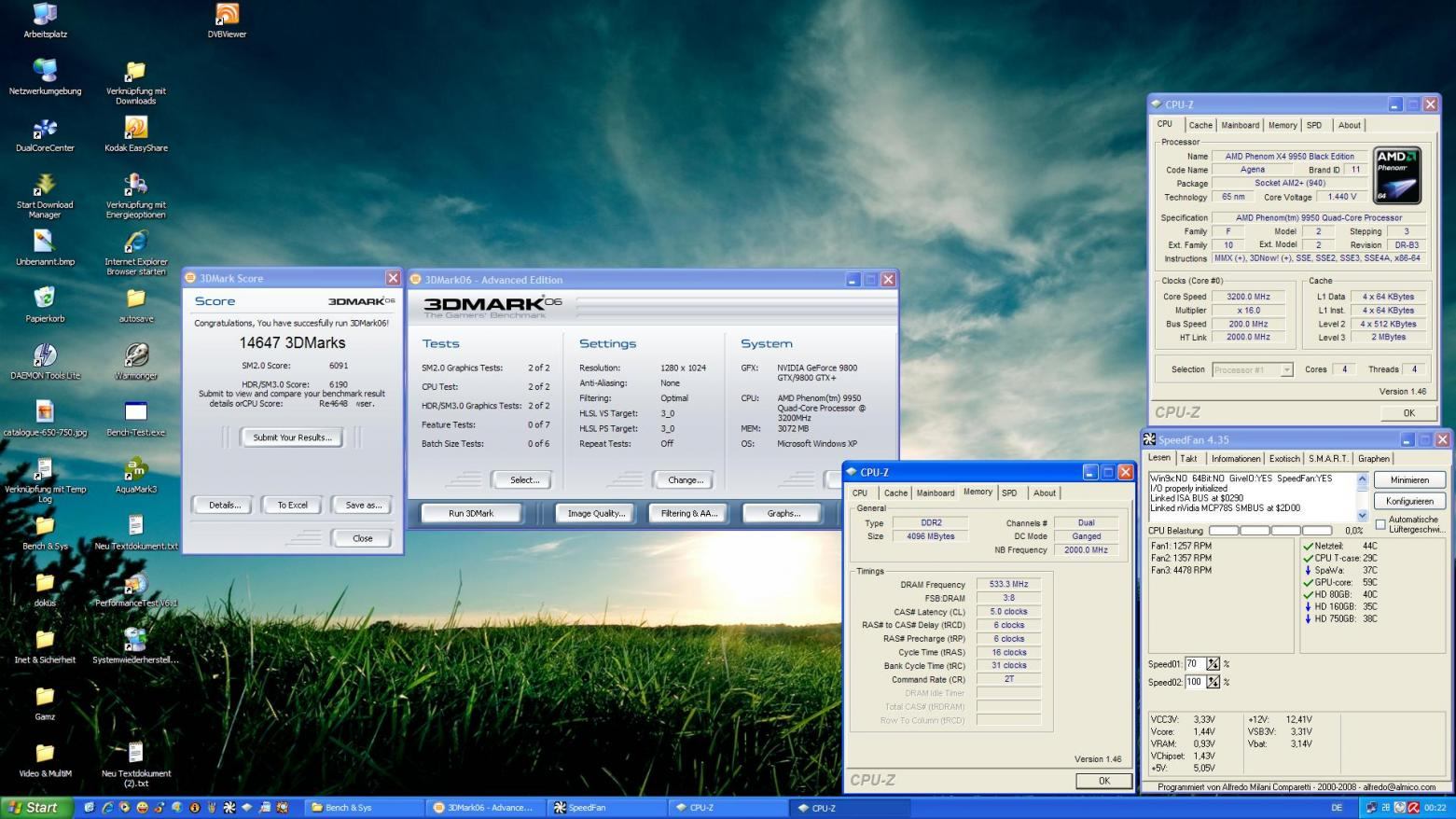
Task: Click To Excel button in 3DMark Score
Action: pyautogui.click(x=292, y=505)
